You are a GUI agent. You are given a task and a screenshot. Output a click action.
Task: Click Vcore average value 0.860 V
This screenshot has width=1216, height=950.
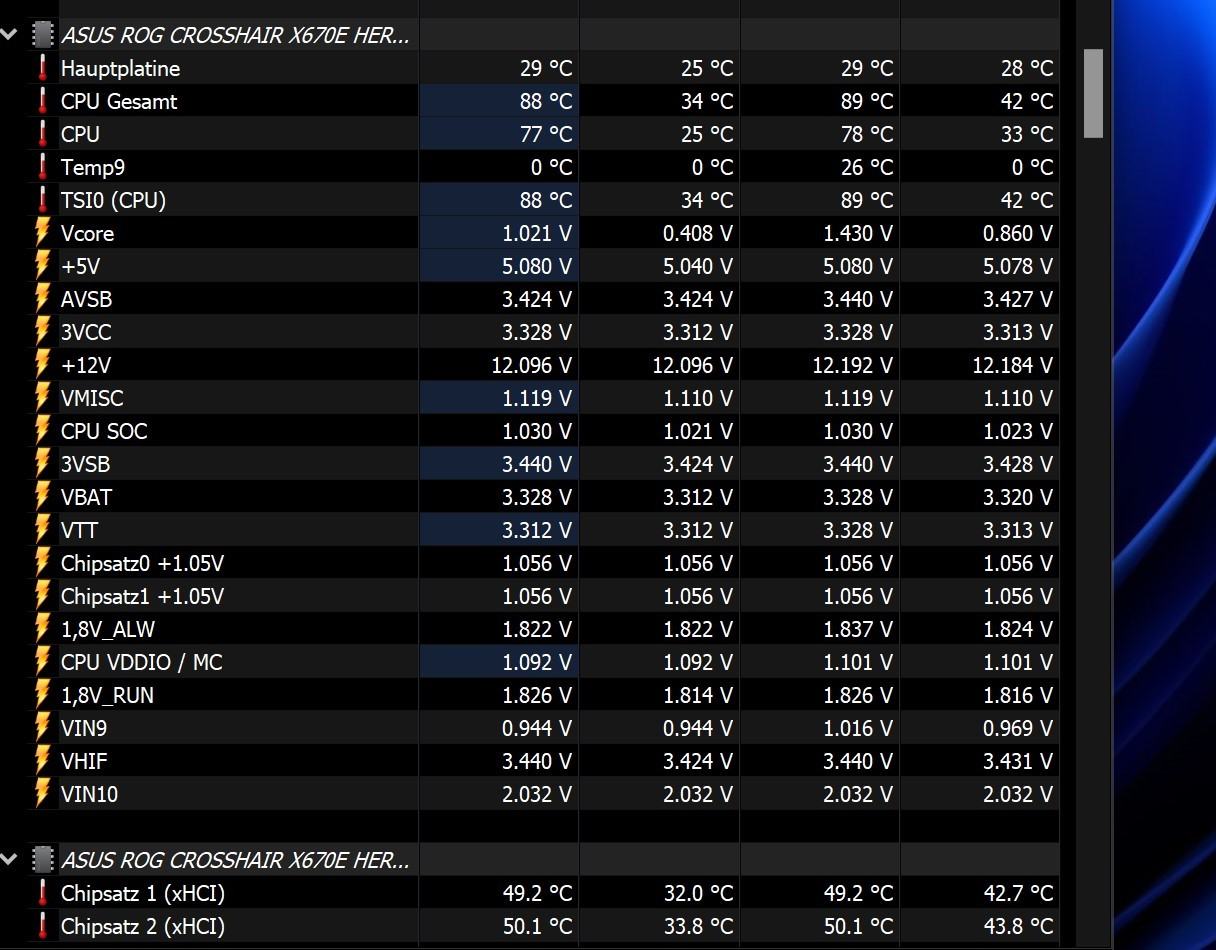point(1018,233)
